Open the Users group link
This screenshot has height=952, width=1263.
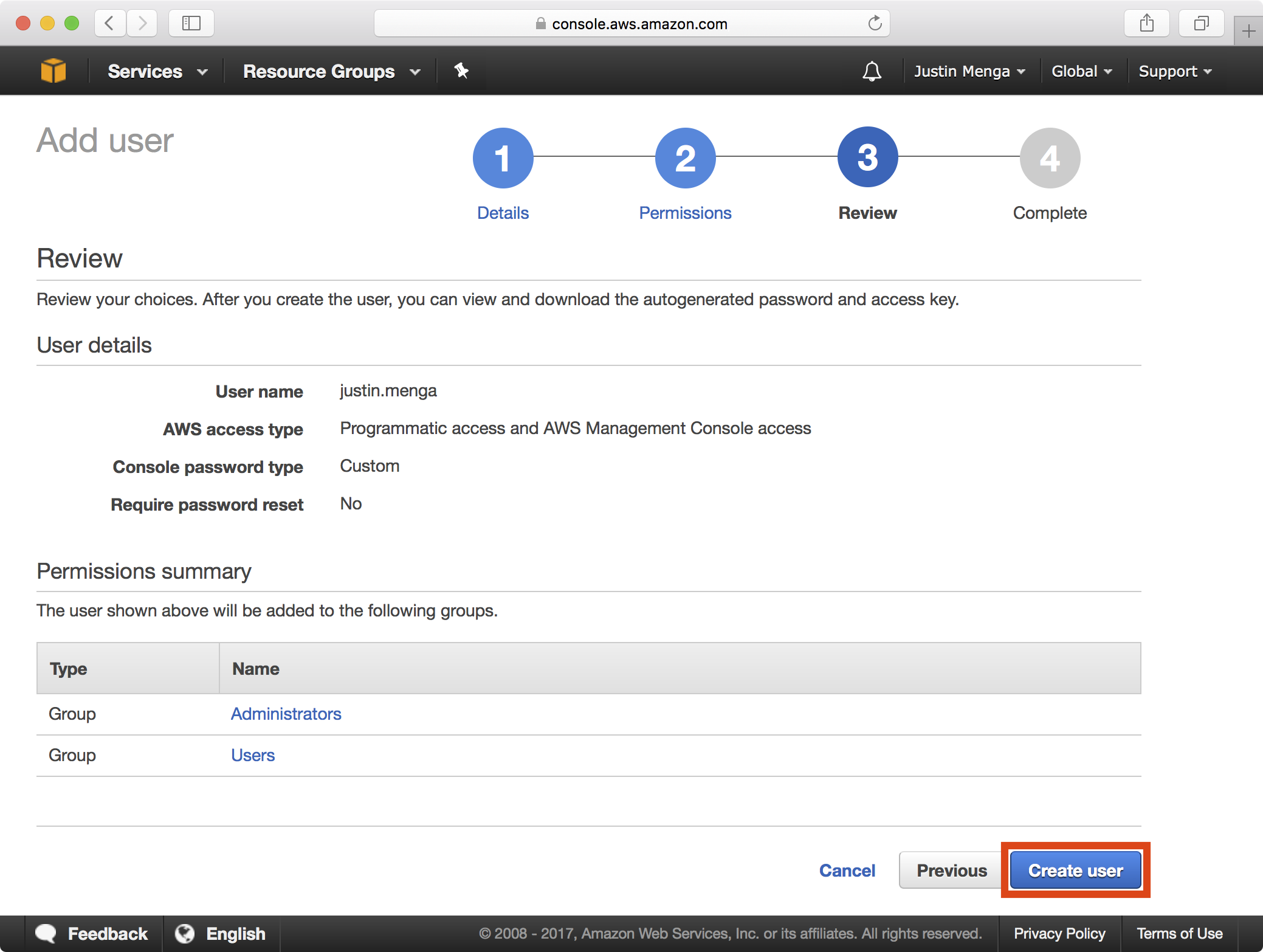tap(253, 755)
